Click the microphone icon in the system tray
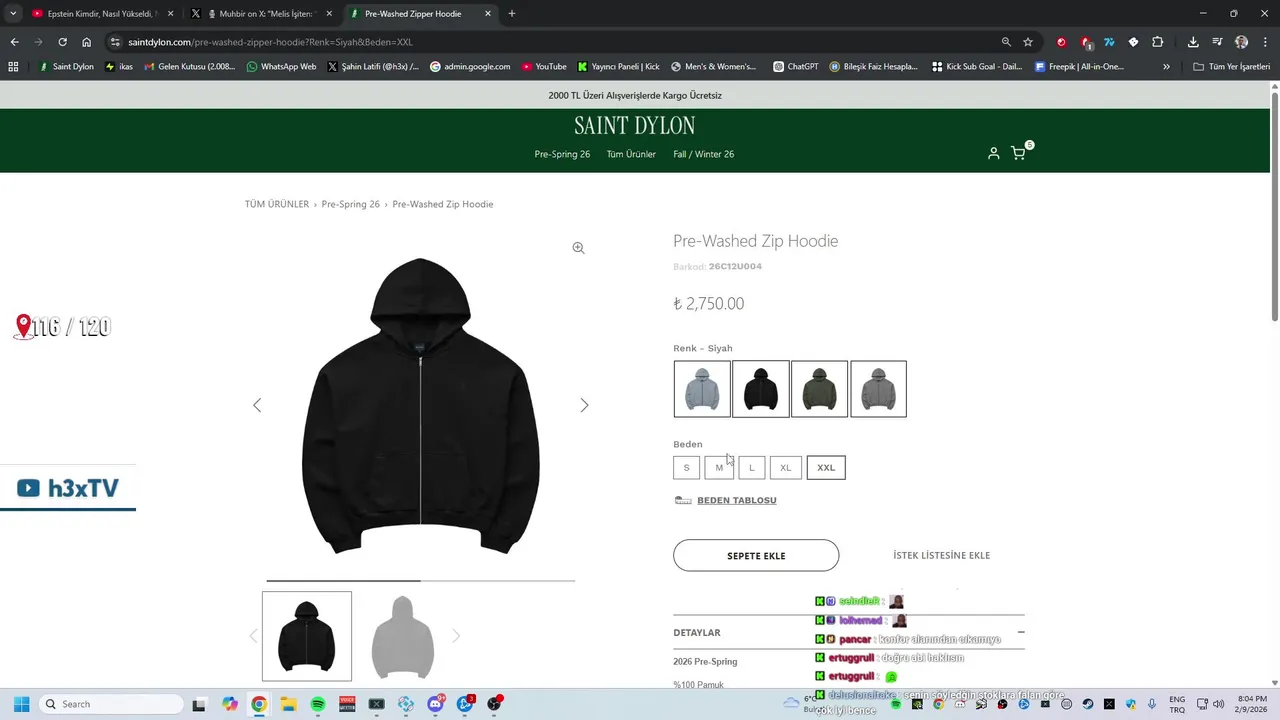Image resolution: width=1280 pixels, height=720 pixels. pos(1152,704)
